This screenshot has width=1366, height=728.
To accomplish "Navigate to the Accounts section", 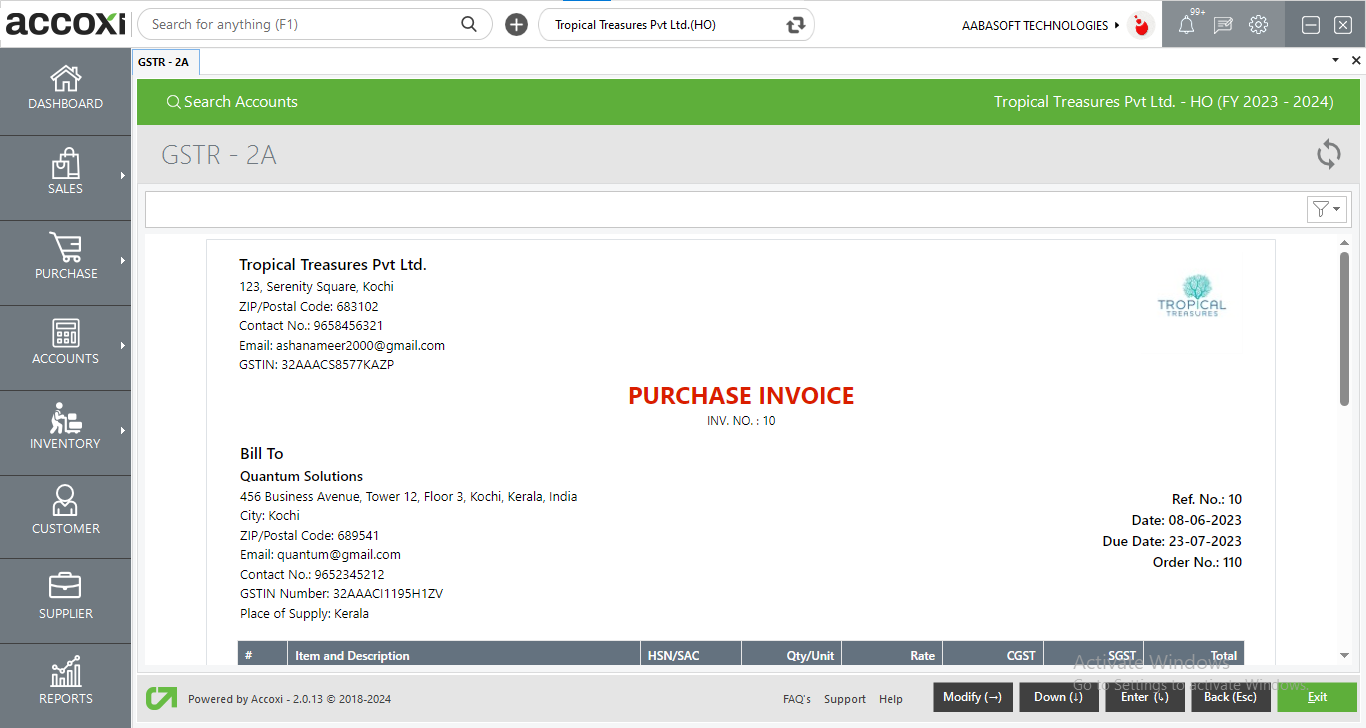I will (x=65, y=346).
